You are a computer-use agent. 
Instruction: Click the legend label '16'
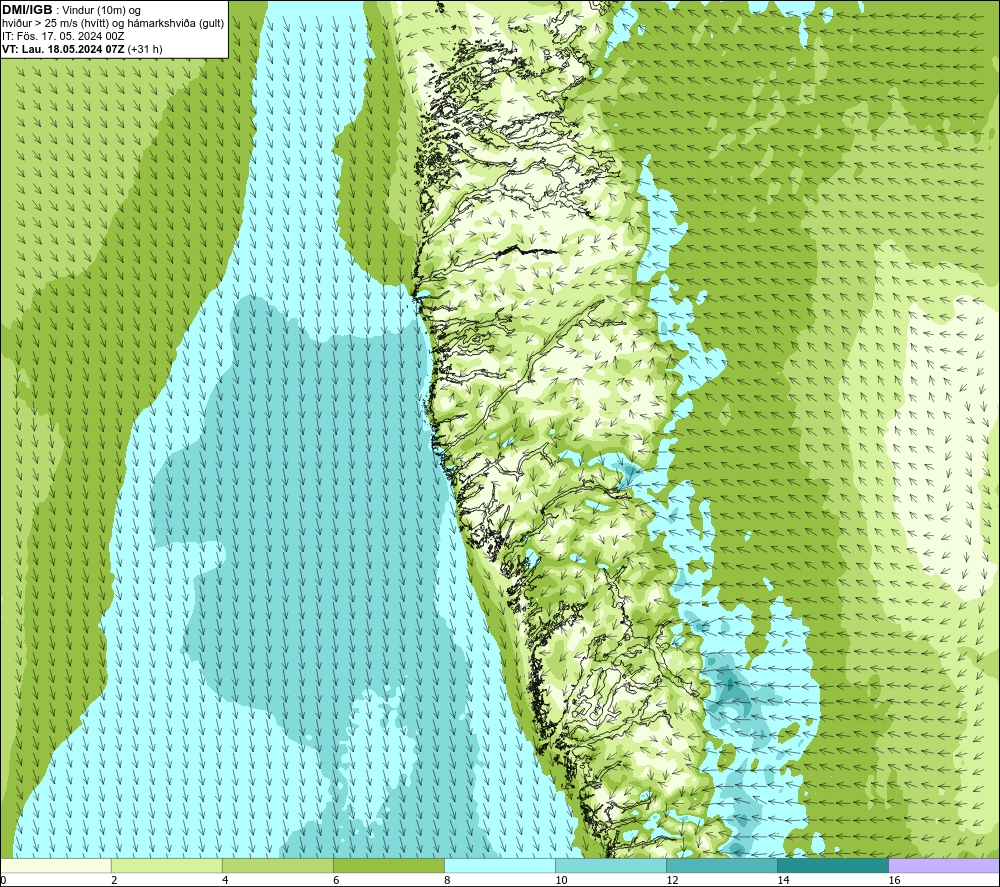[x=894, y=880]
